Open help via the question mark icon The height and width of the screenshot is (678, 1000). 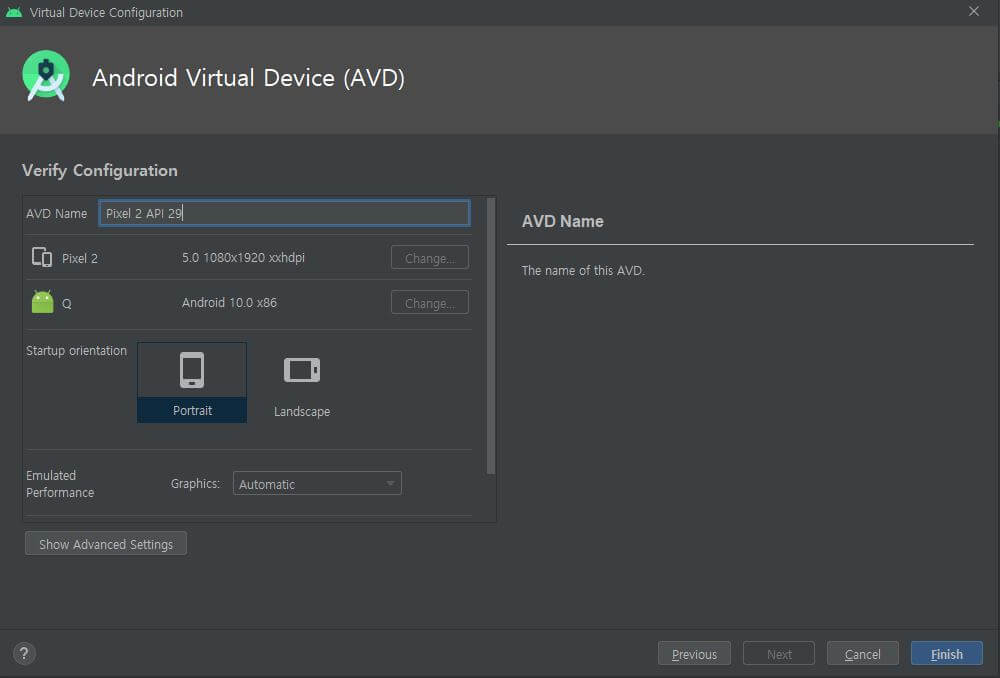pyautogui.click(x=23, y=652)
